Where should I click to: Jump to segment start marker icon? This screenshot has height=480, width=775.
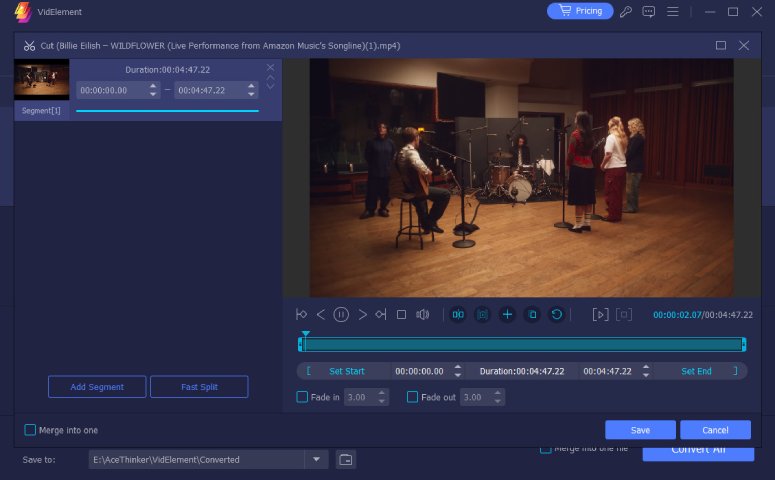[301, 314]
